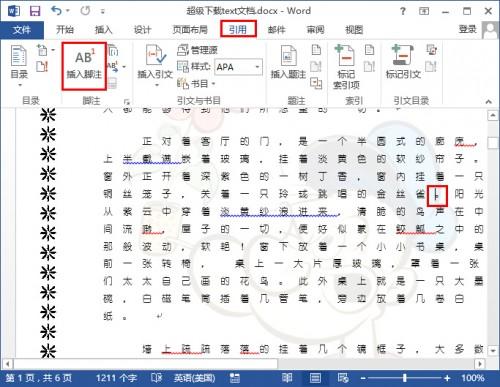500x387 pixels.
Task: Click the 1211 个字 word count
Action: [116, 378]
